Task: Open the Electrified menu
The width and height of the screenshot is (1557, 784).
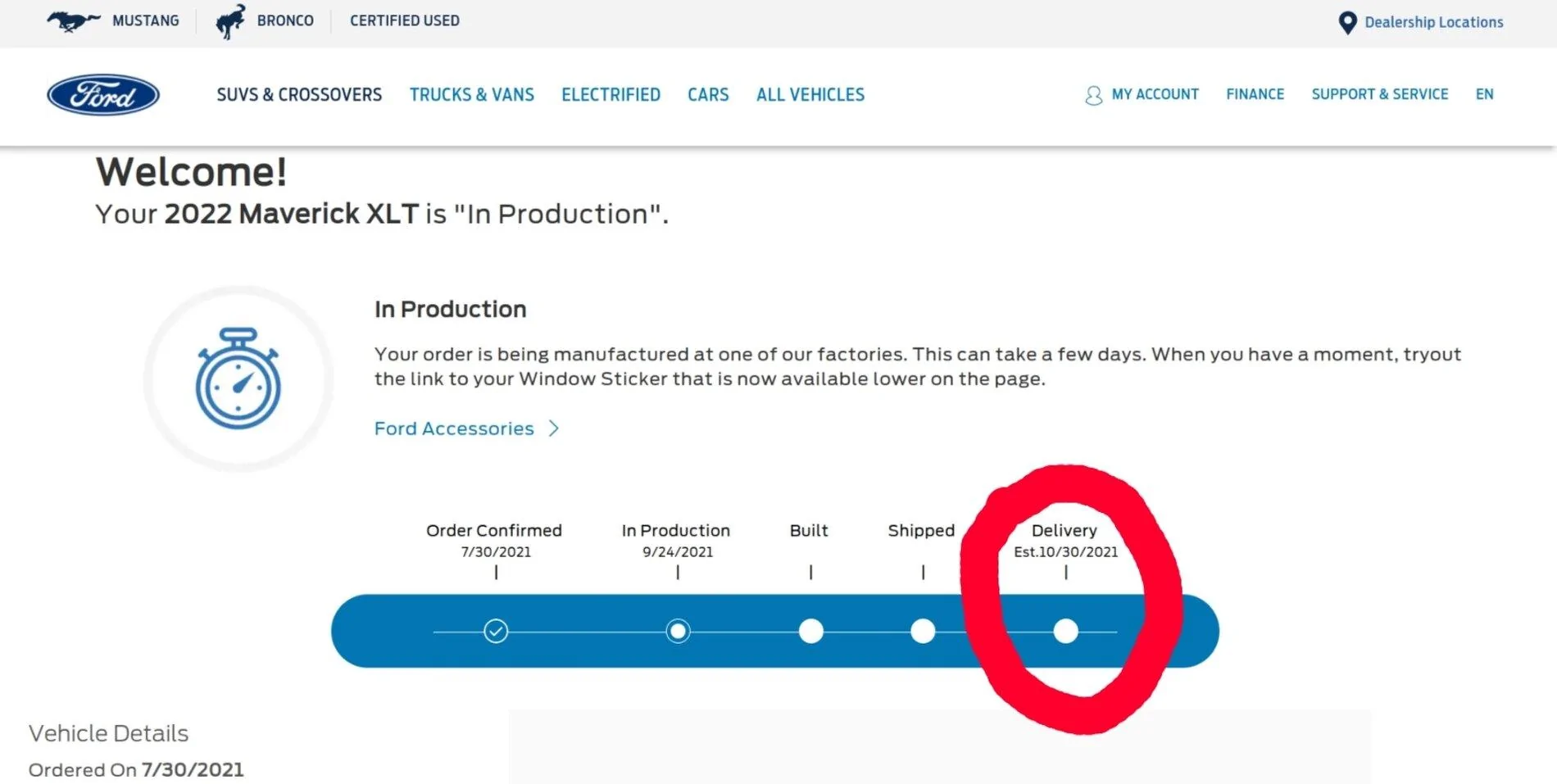Action: point(611,94)
